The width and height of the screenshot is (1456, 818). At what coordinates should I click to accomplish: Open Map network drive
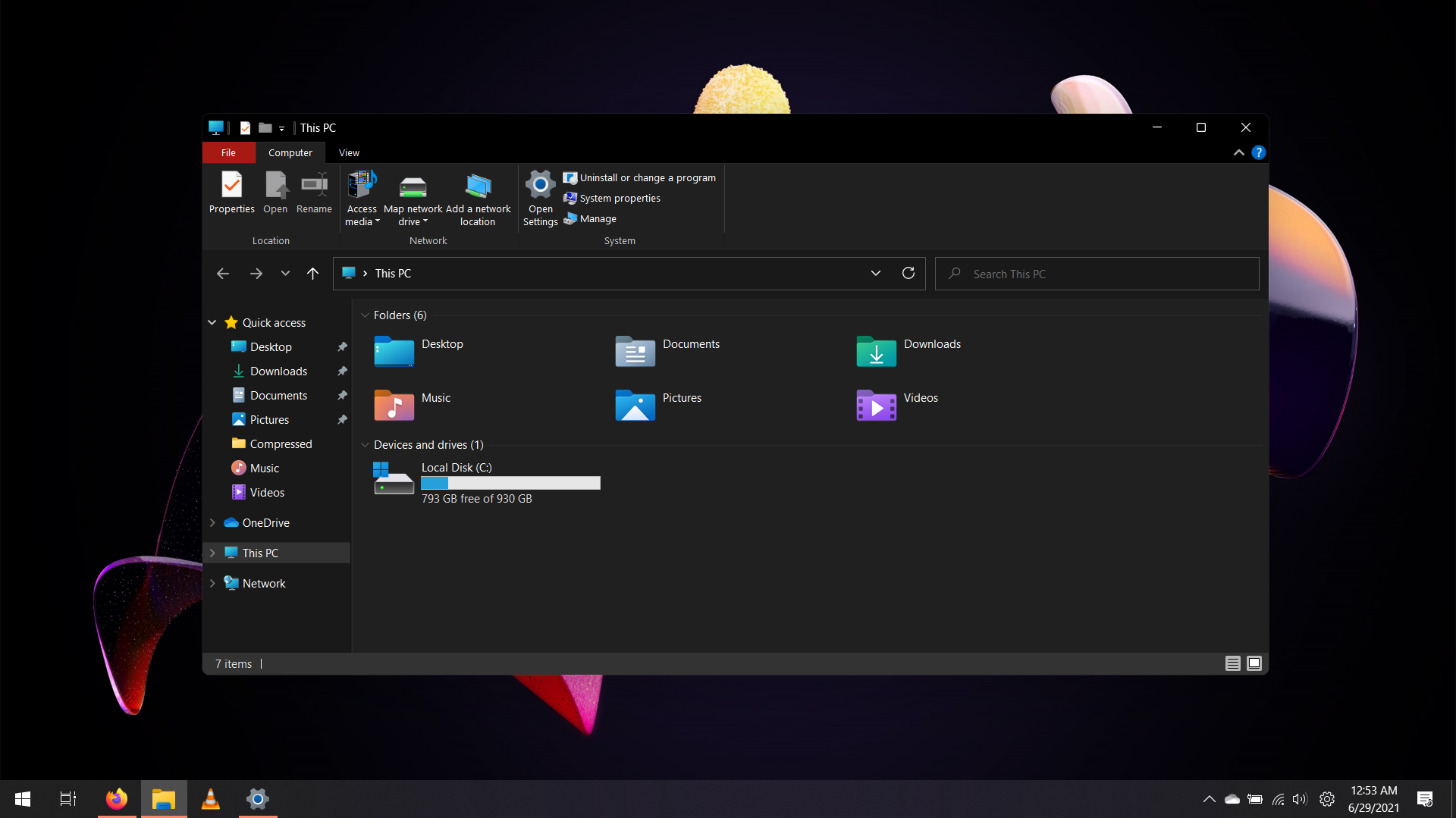[x=413, y=197]
